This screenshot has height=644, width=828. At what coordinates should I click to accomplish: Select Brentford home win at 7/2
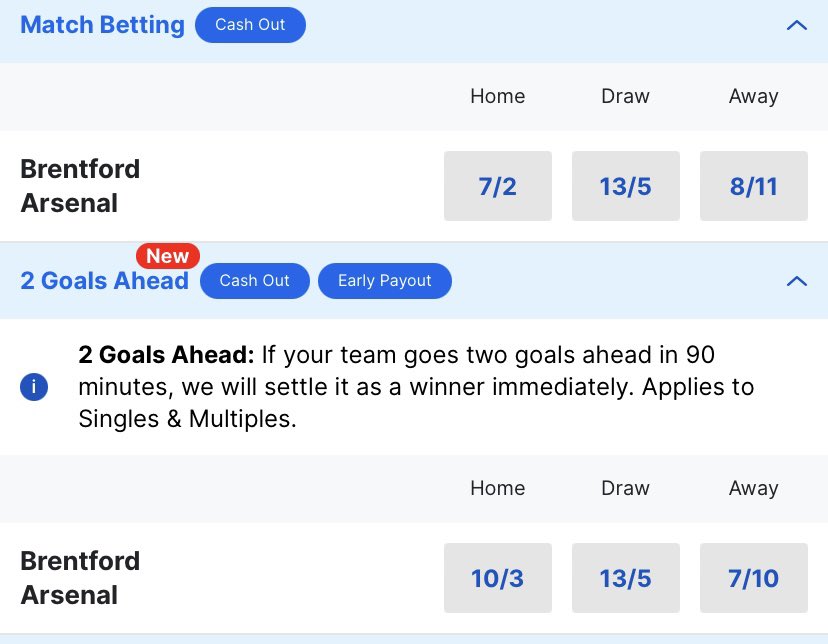(x=498, y=186)
